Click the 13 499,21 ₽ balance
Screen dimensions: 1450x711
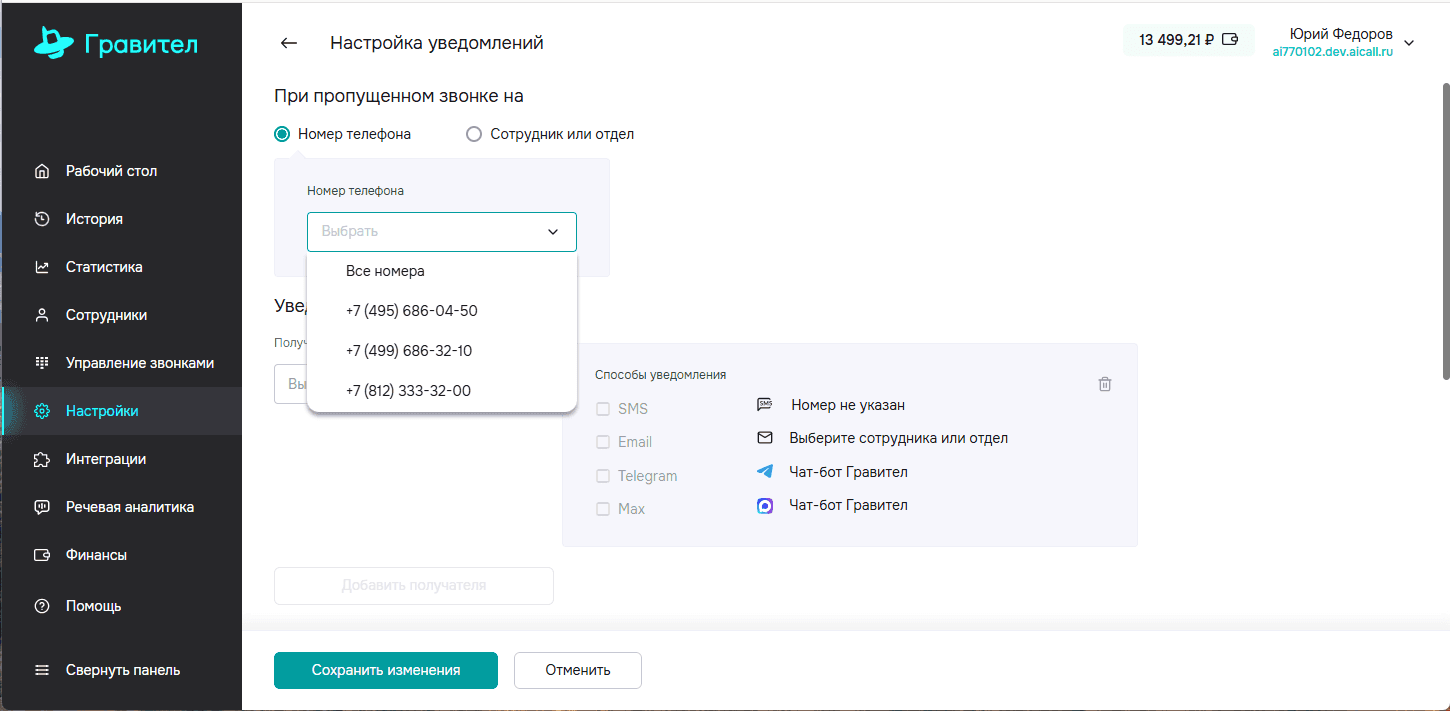click(x=1176, y=40)
